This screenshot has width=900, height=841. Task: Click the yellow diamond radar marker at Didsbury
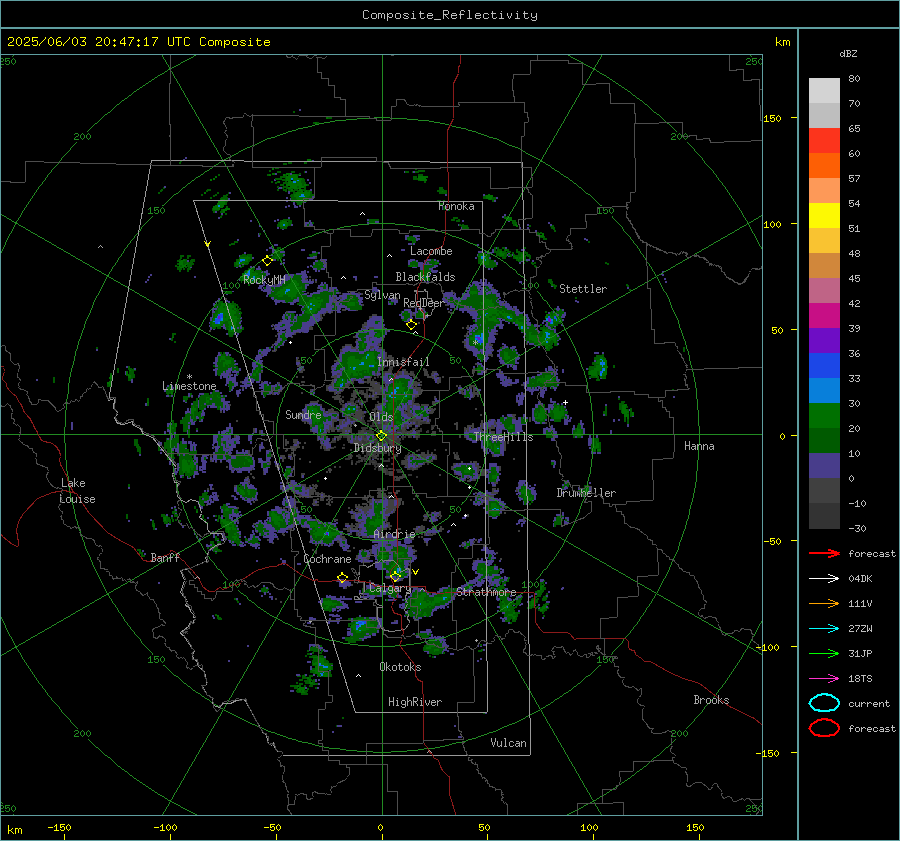pyautogui.click(x=381, y=436)
